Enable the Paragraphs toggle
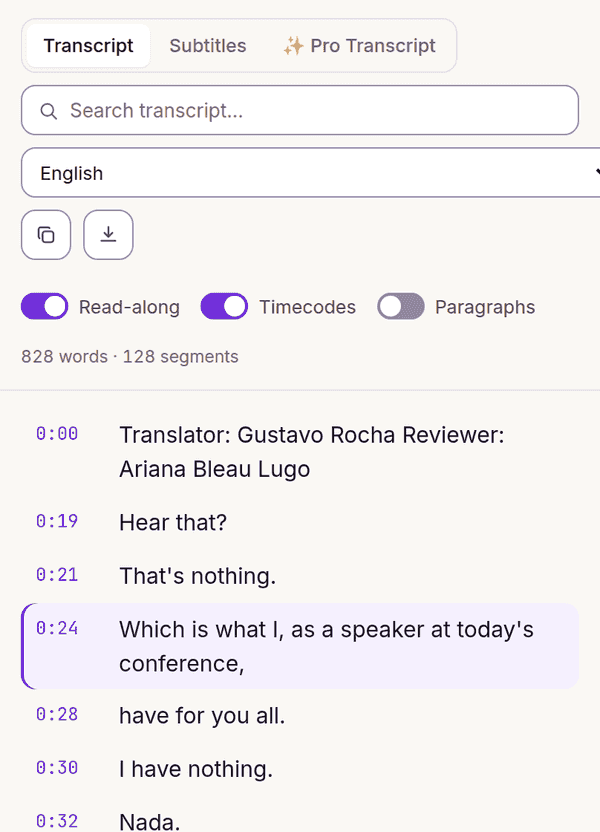600x832 pixels. pyautogui.click(x=401, y=306)
